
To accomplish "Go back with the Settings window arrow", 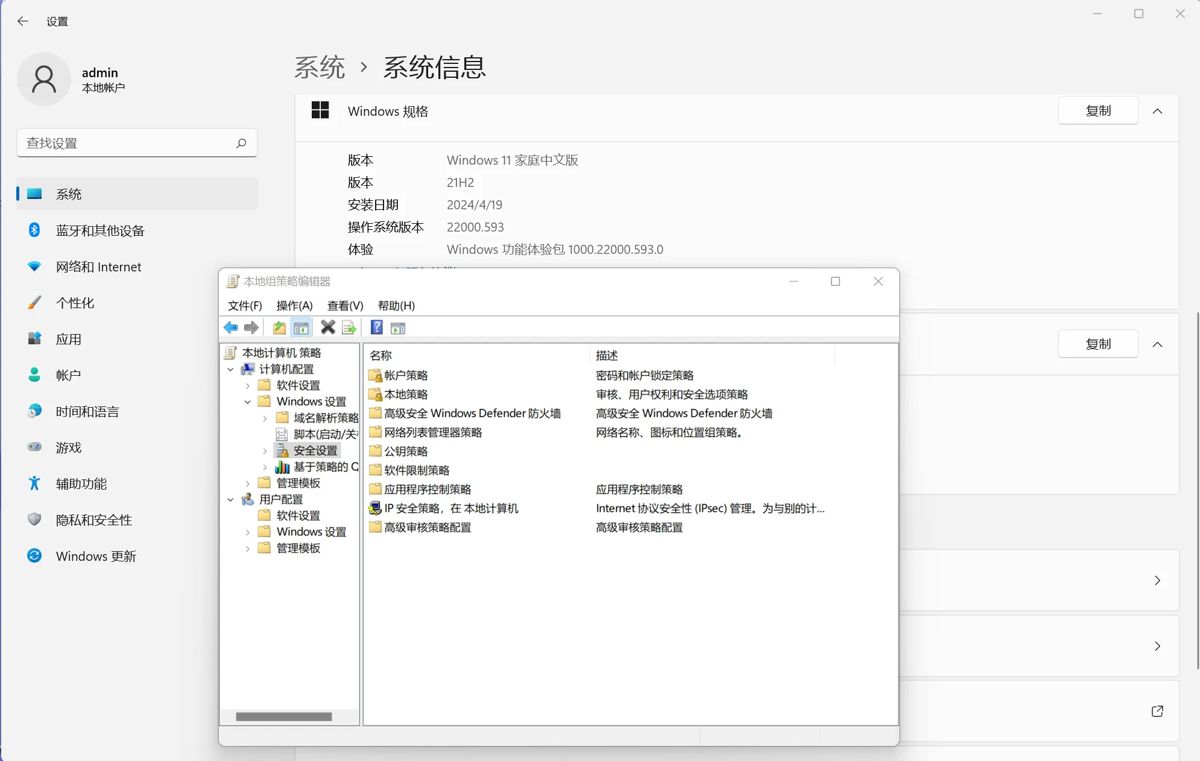I will [x=23, y=21].
